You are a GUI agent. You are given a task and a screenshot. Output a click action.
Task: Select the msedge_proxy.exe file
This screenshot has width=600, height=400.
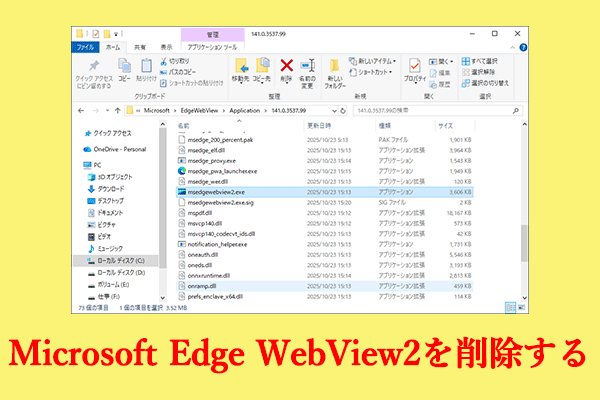(324, 161)
